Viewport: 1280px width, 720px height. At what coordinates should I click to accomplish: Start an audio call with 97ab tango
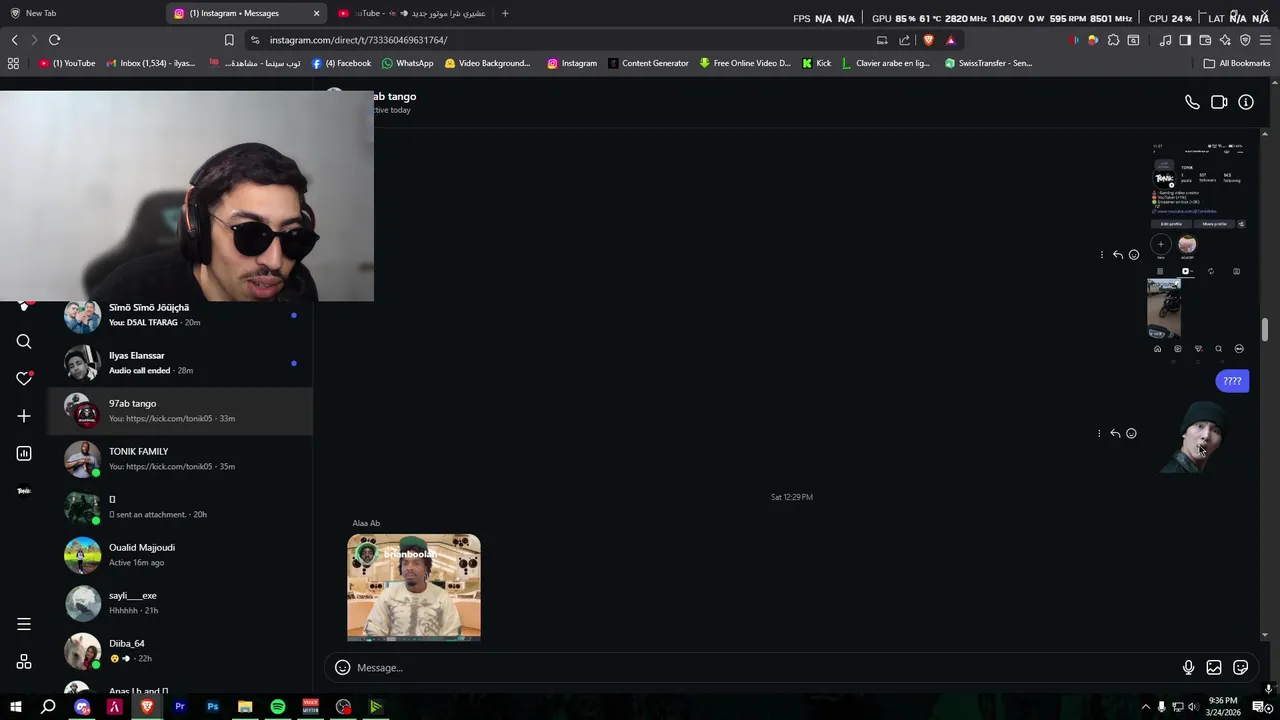(1192, 102)
